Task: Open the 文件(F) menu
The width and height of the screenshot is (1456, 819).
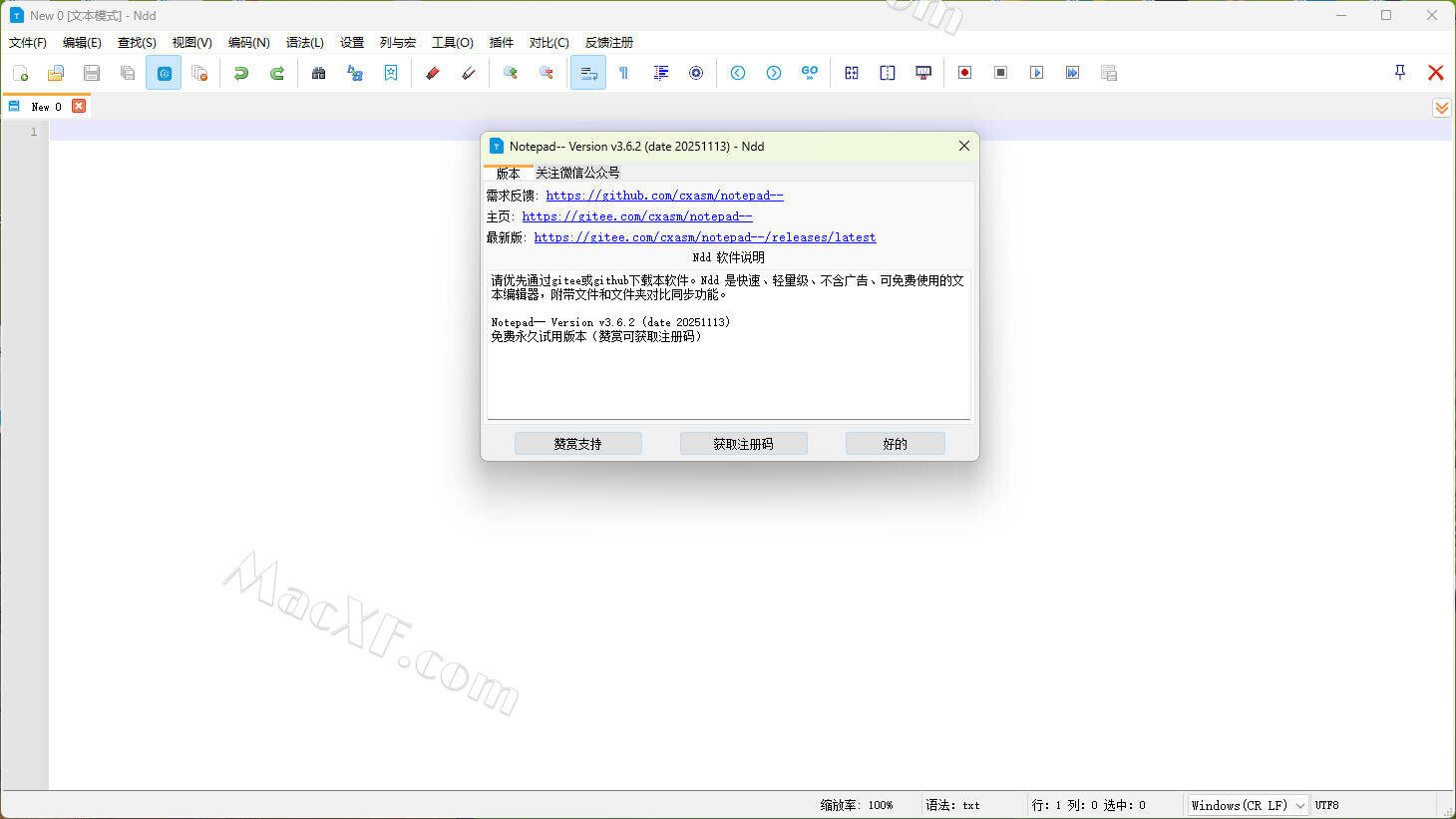Action: pyautogui.click(x=28, y=42)
